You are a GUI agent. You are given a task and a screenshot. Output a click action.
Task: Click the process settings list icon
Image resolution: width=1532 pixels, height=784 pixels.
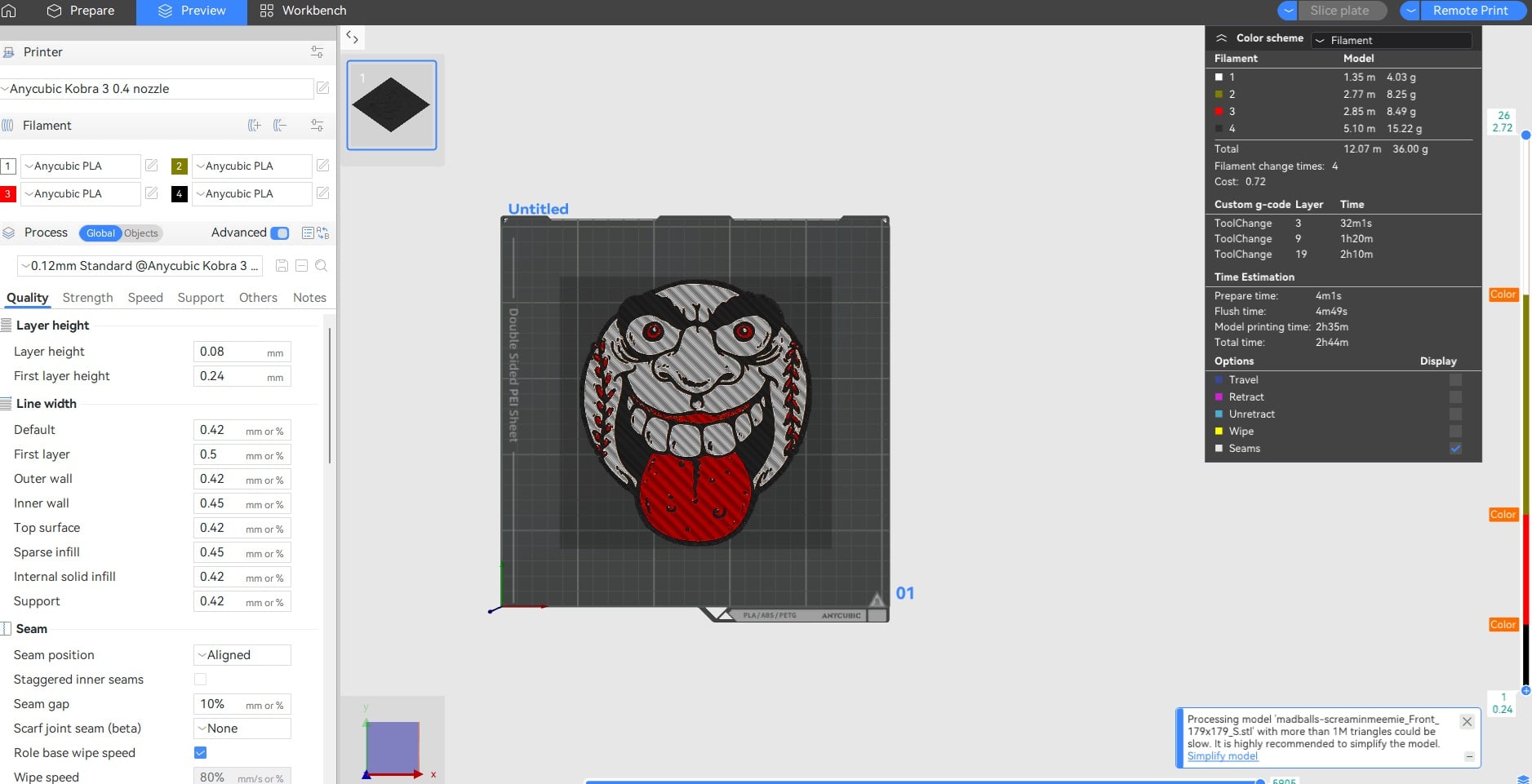(308, 233)
